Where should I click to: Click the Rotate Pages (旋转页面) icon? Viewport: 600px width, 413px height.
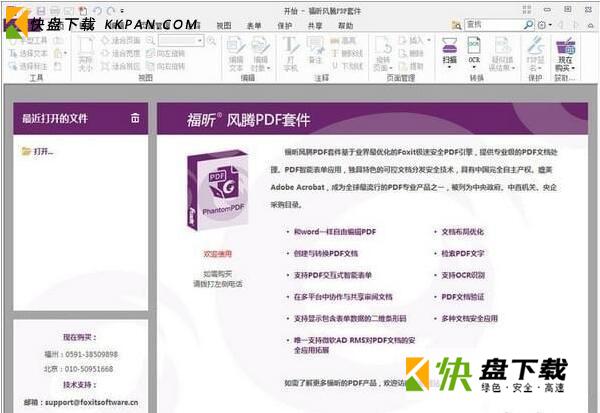(x=383, y=46)
